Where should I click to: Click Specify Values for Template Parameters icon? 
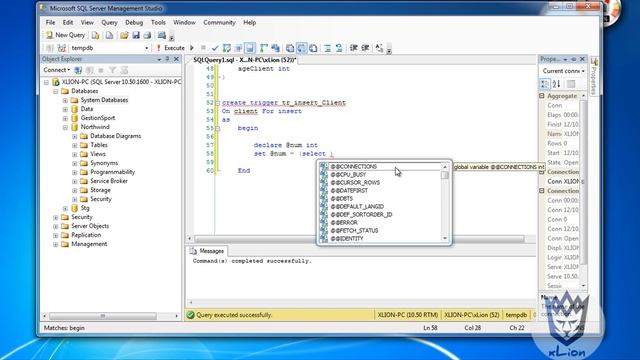tap(379, 48)
